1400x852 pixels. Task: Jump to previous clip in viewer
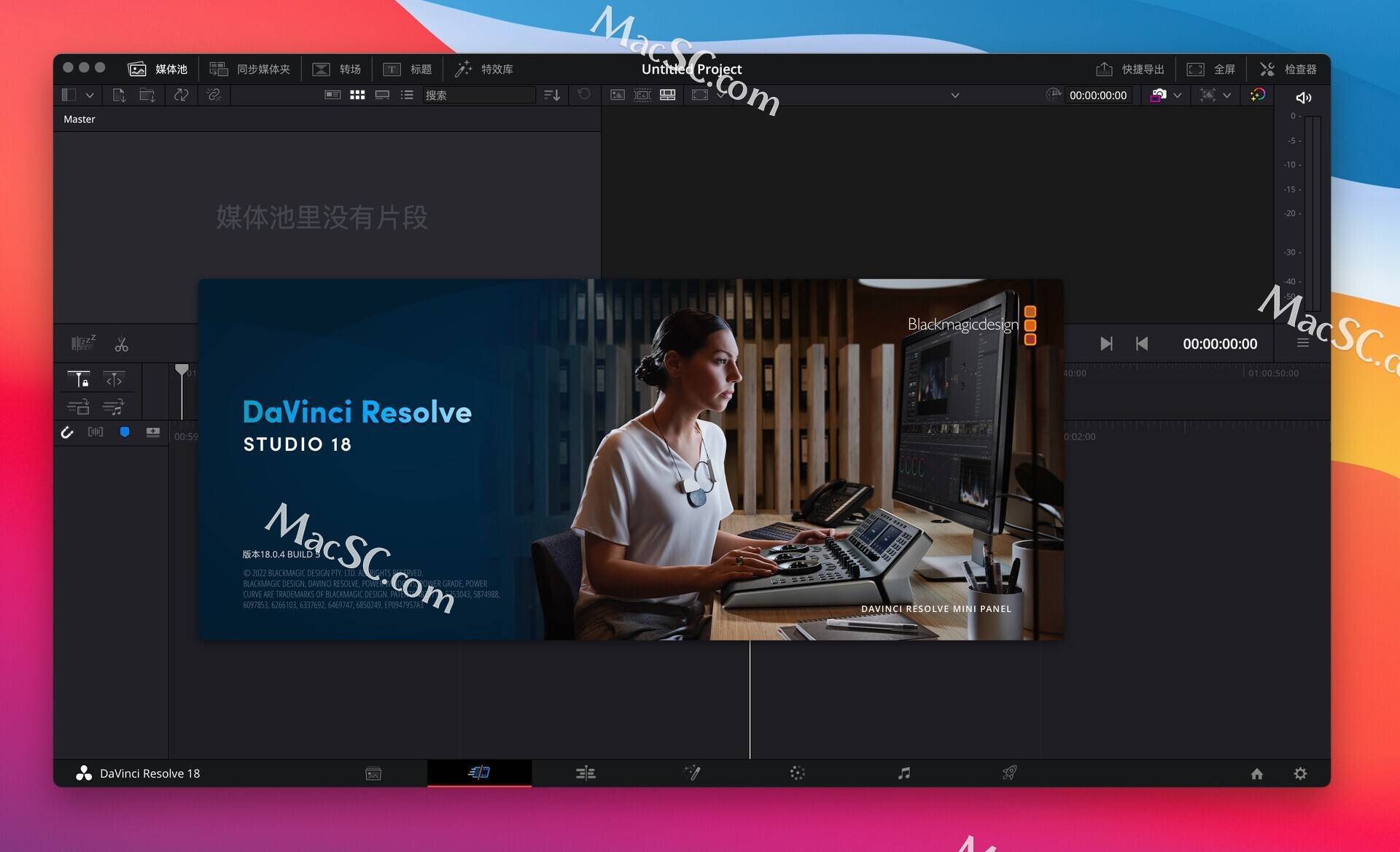1142,344
